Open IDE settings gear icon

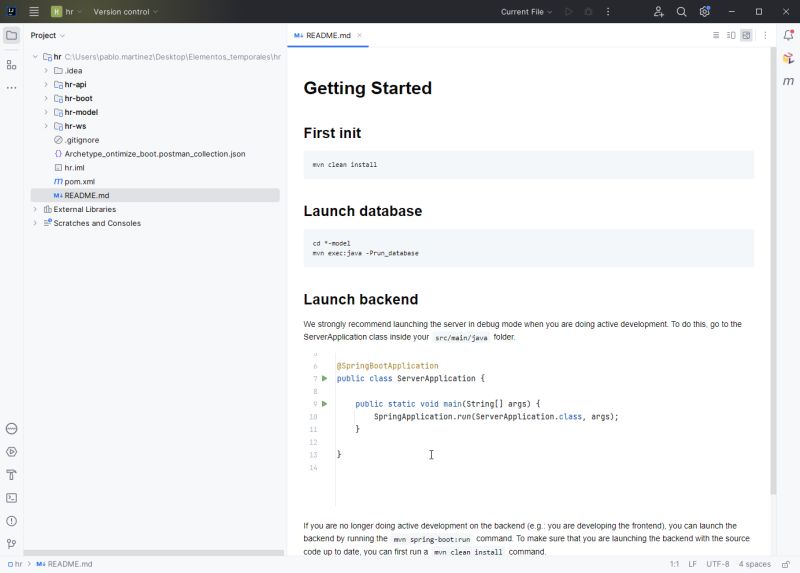(x=705, y=11)
